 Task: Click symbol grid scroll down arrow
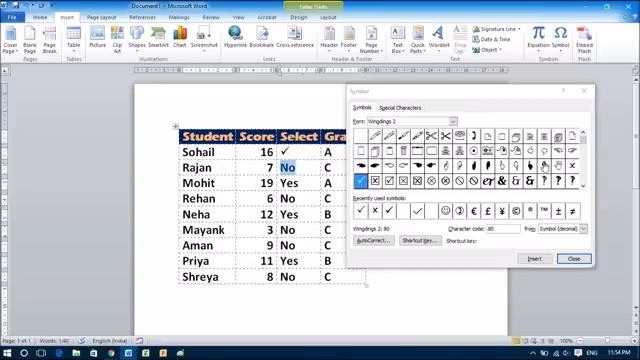[583, 186]
